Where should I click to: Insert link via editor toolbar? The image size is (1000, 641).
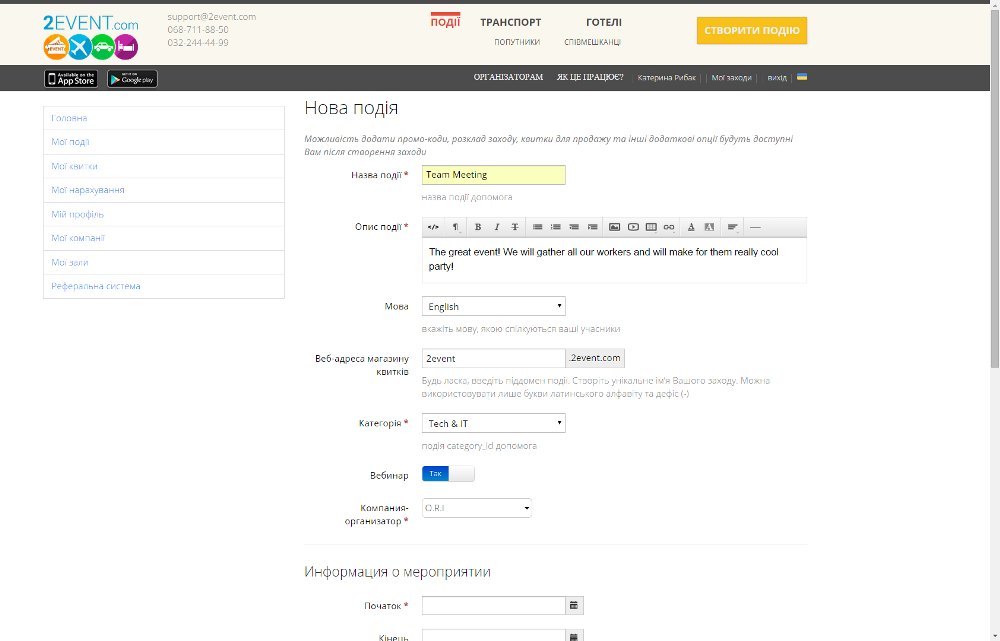(669, 227)
